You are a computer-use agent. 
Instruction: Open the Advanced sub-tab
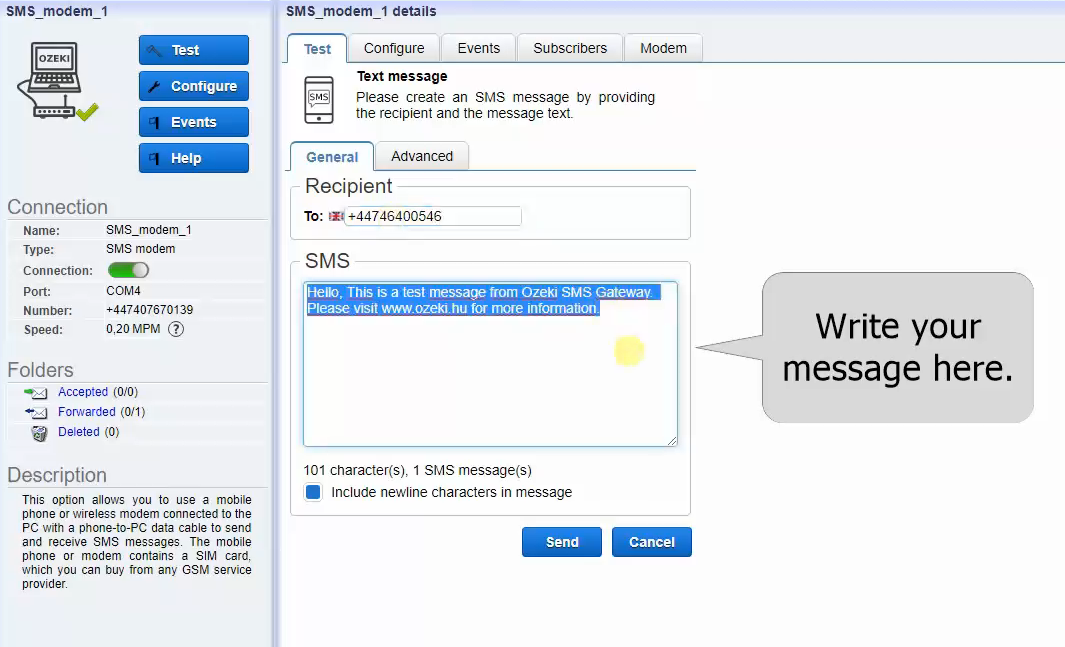click(422, 156)
